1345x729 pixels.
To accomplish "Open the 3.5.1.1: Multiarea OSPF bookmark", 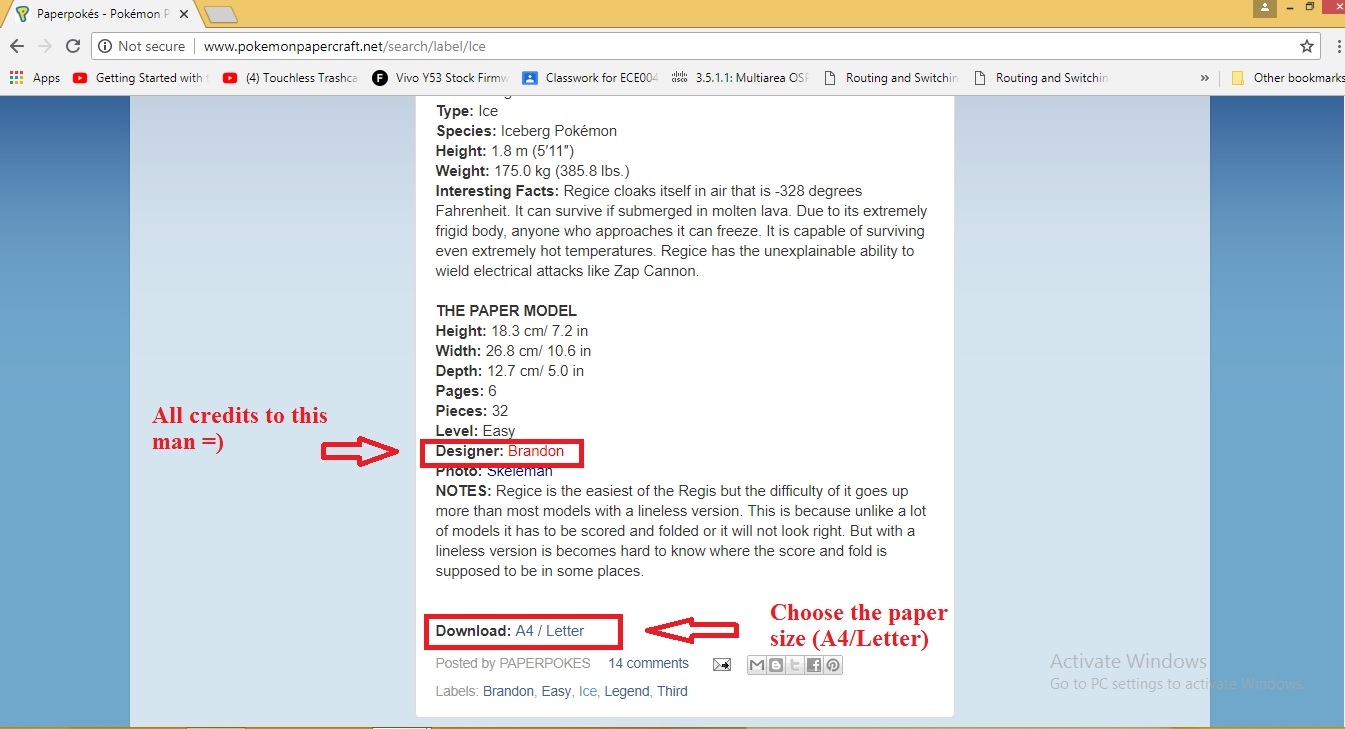I will (x=740, y=78).
